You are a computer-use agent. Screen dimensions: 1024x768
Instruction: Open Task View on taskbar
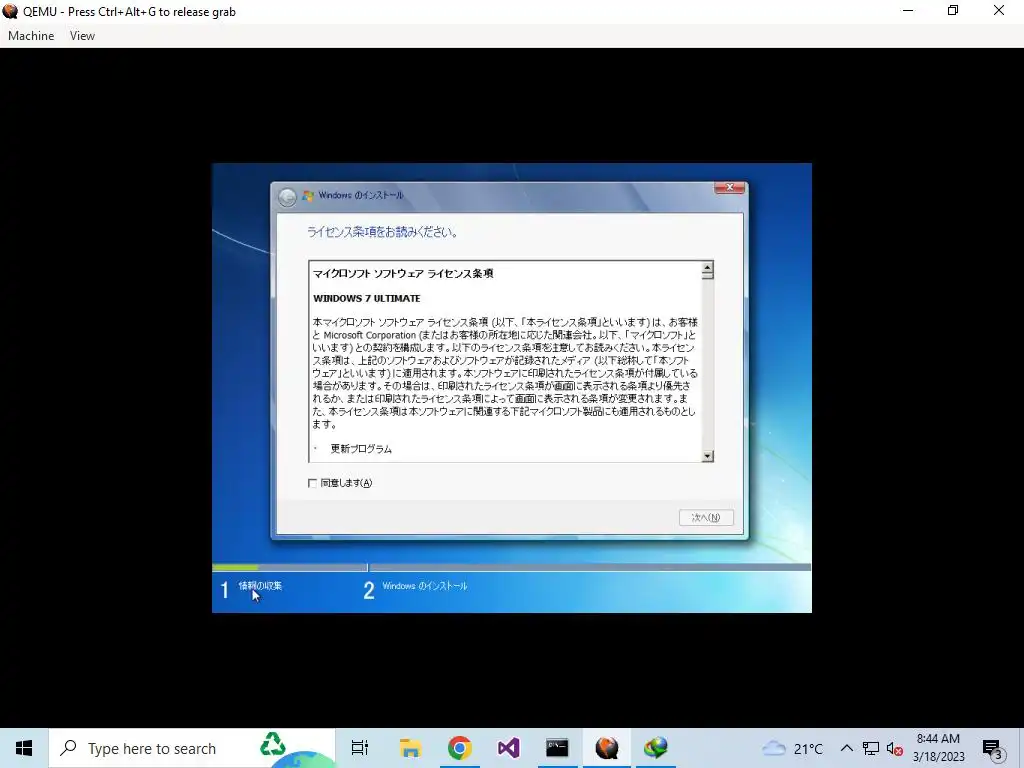pos(360,748)
